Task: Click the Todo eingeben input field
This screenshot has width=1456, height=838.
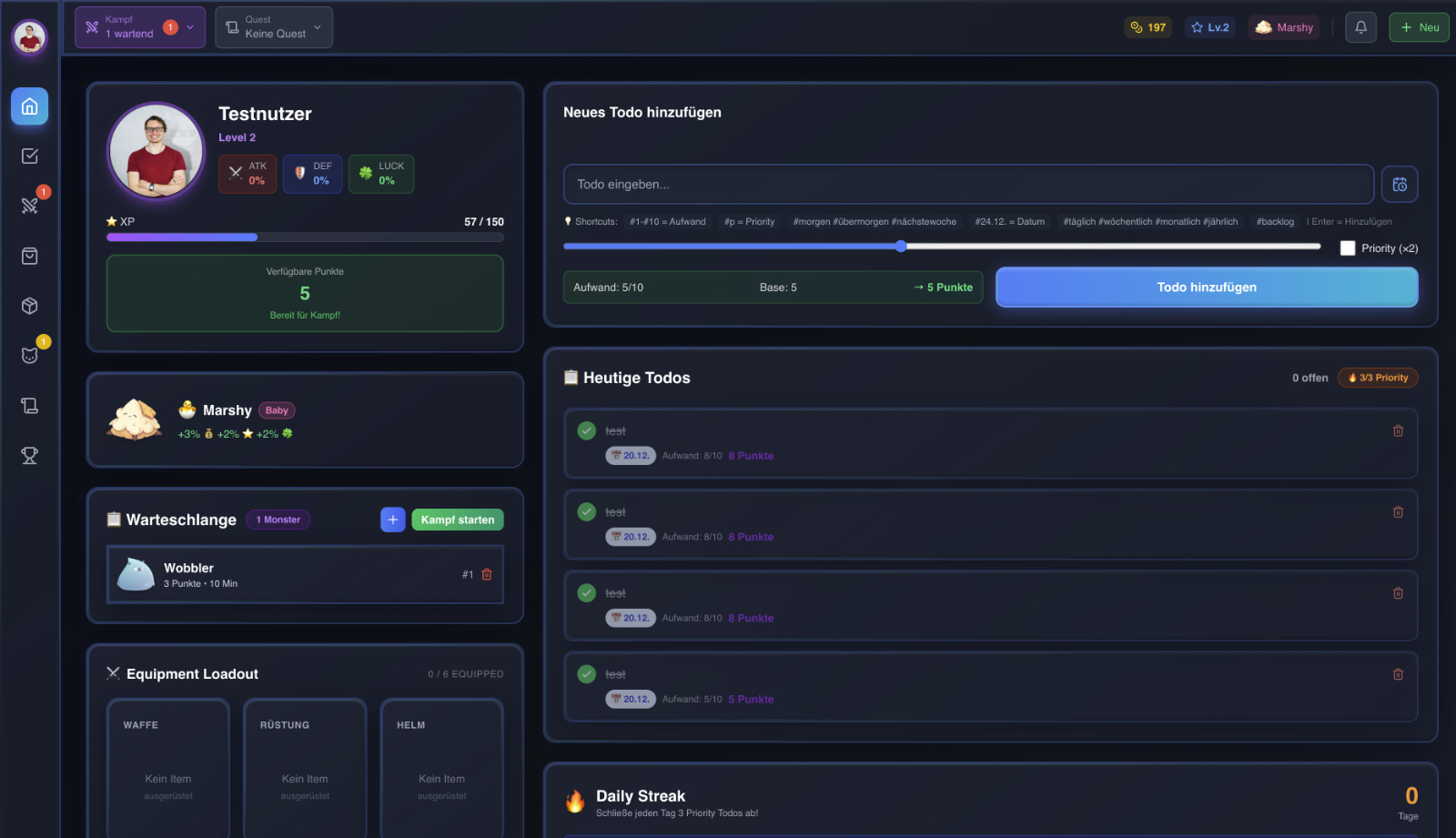Action: coord(968,184)
